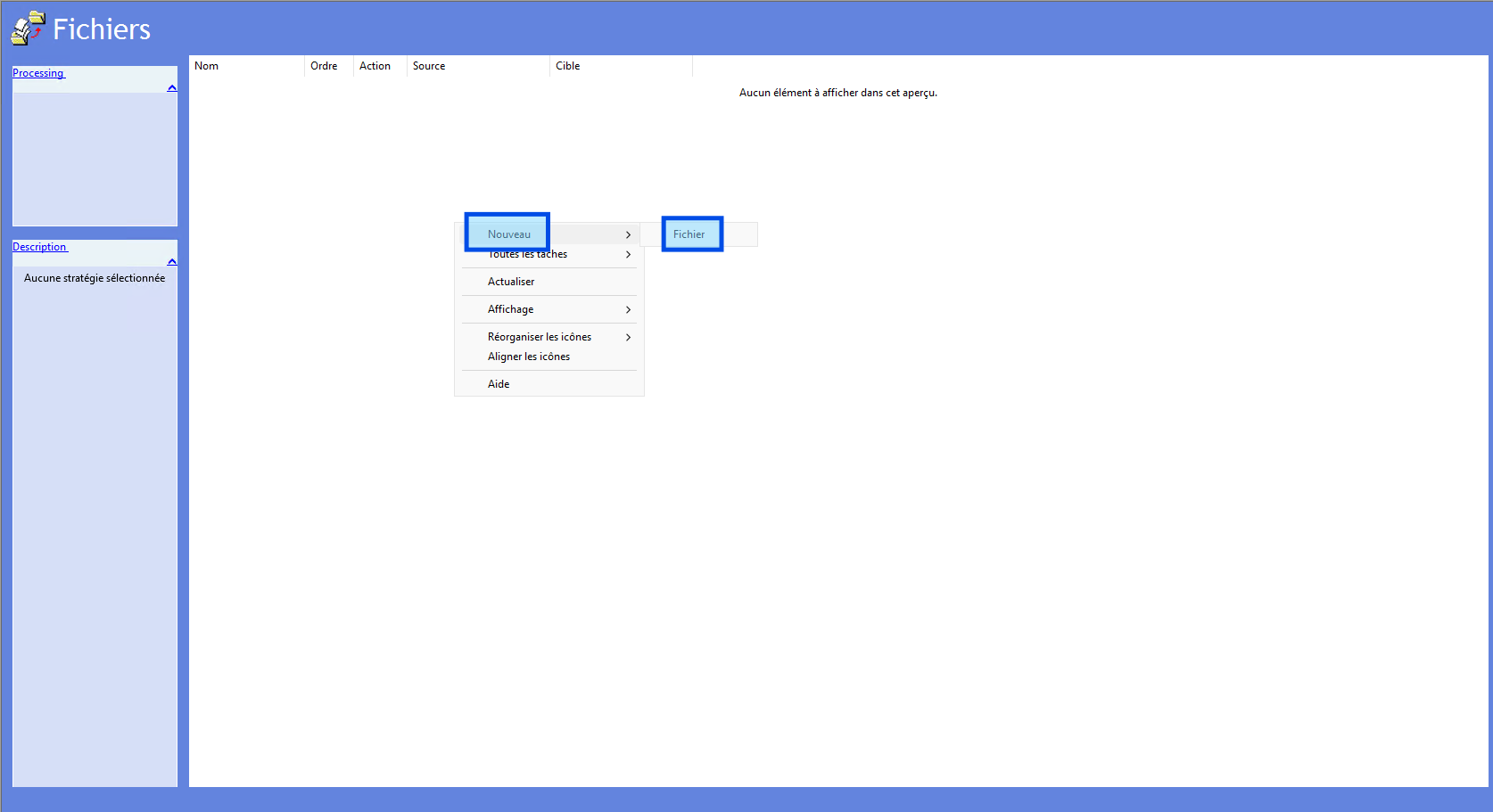Viewport: 1493px width, 812px height.
Task: Click the Affichage submenu arrow
Action: (x=629, y=309)
